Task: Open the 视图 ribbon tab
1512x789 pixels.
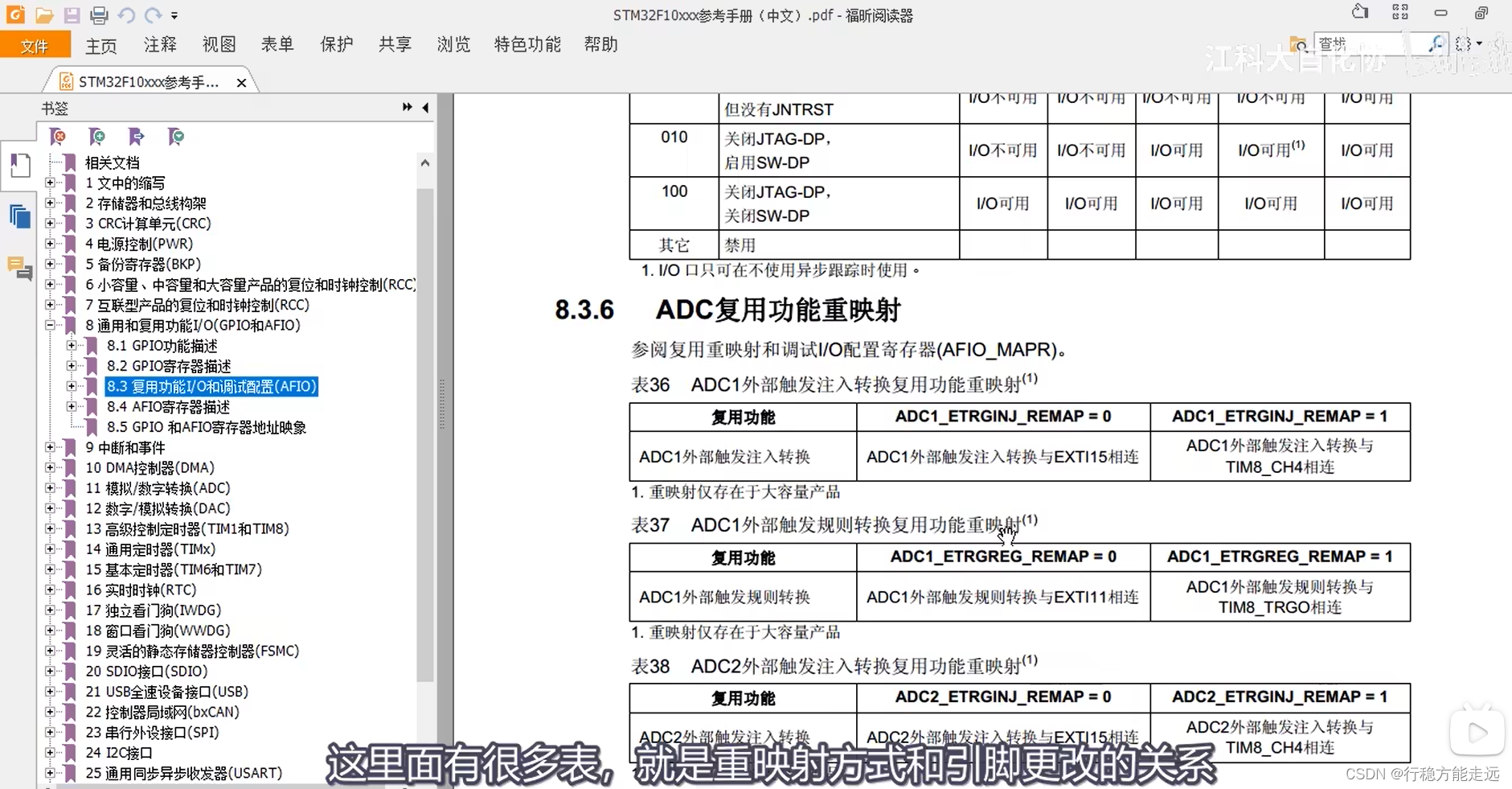Action: click(219, 44)
